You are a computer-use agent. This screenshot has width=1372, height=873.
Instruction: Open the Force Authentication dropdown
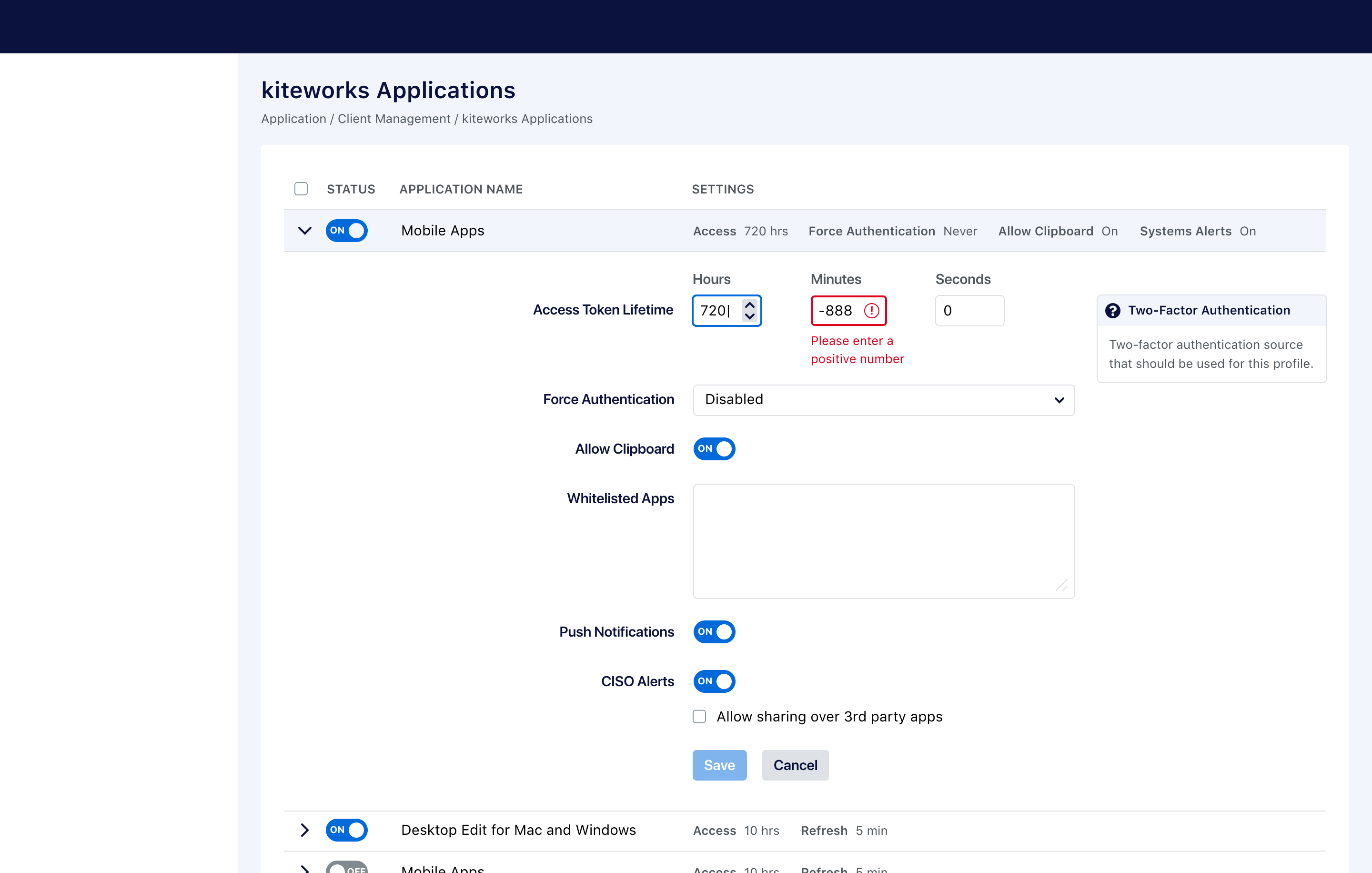pos(884,400)
